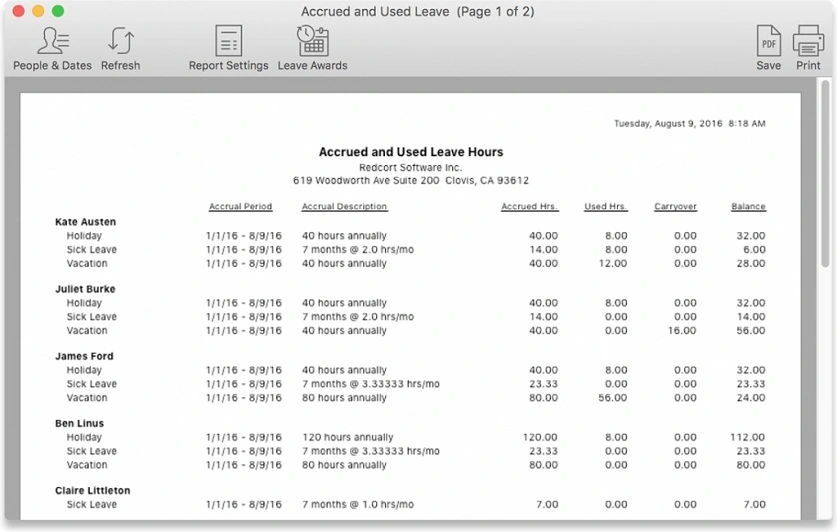Close the Accrued and Used Leave window

19,11
